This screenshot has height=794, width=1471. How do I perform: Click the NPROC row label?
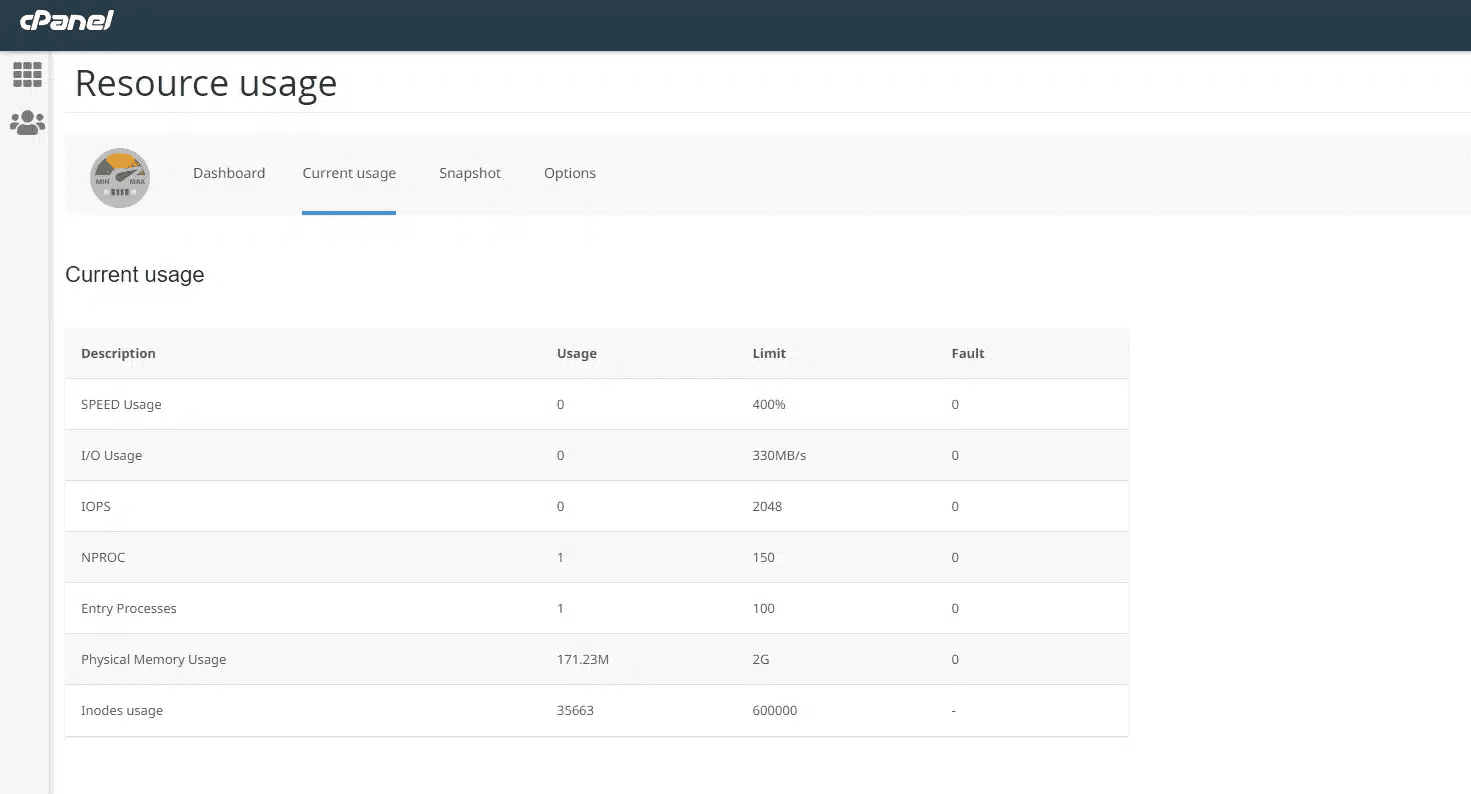click(103, 557)
